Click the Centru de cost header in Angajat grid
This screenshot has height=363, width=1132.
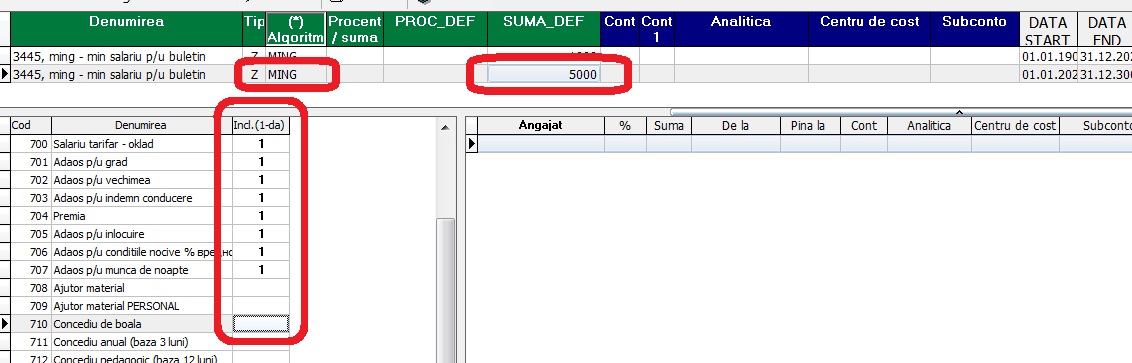(x=1015, y=126)
